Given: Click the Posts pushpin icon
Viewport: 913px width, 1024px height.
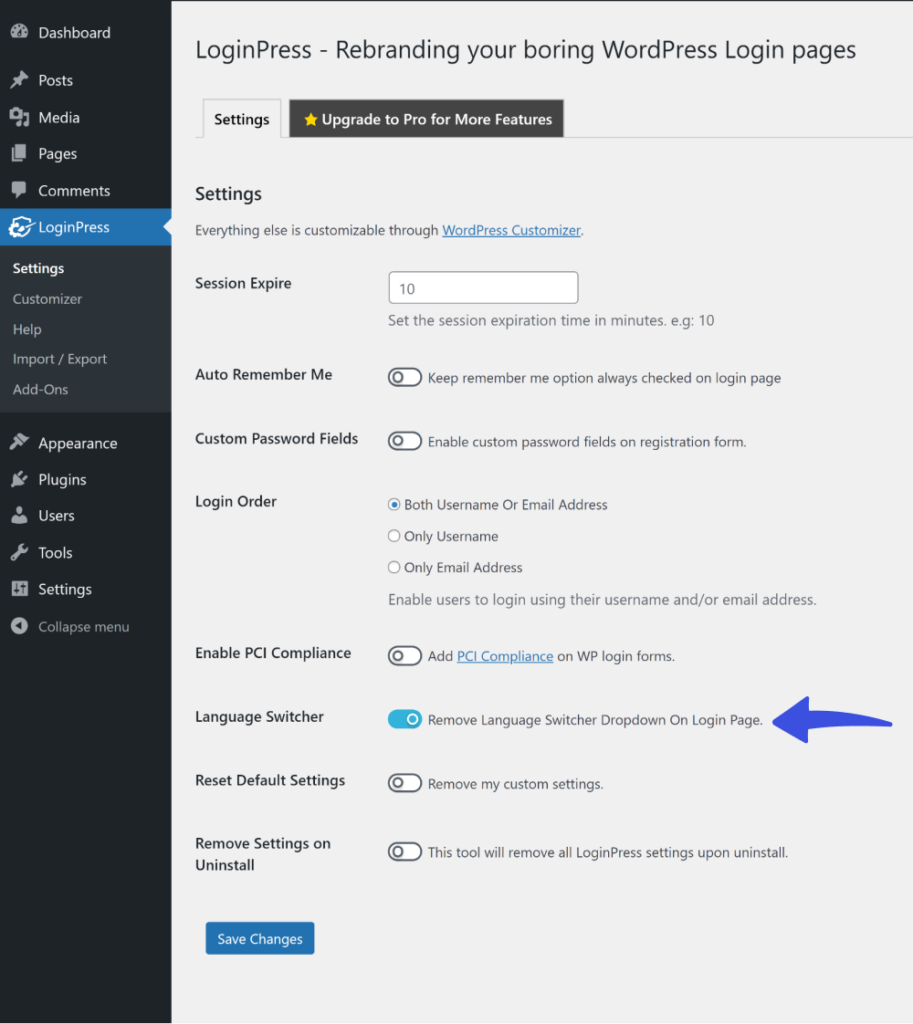Looking at the screenshot, I should (x=20, y=80).
